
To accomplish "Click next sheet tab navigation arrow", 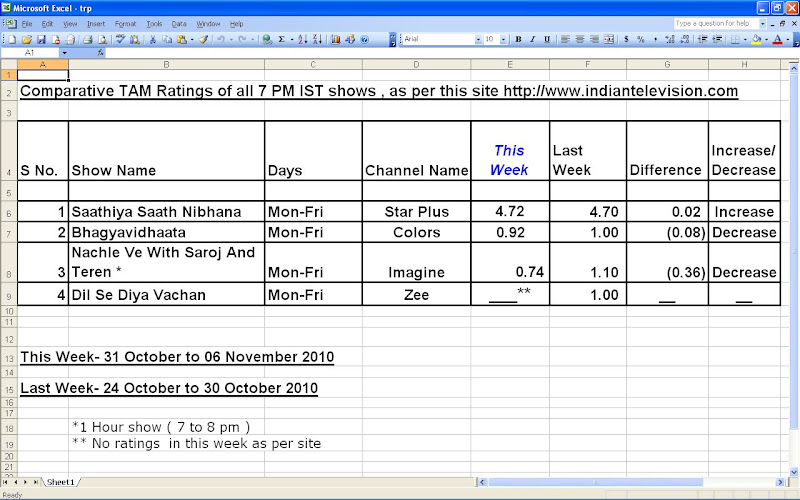I will [25, 482].
